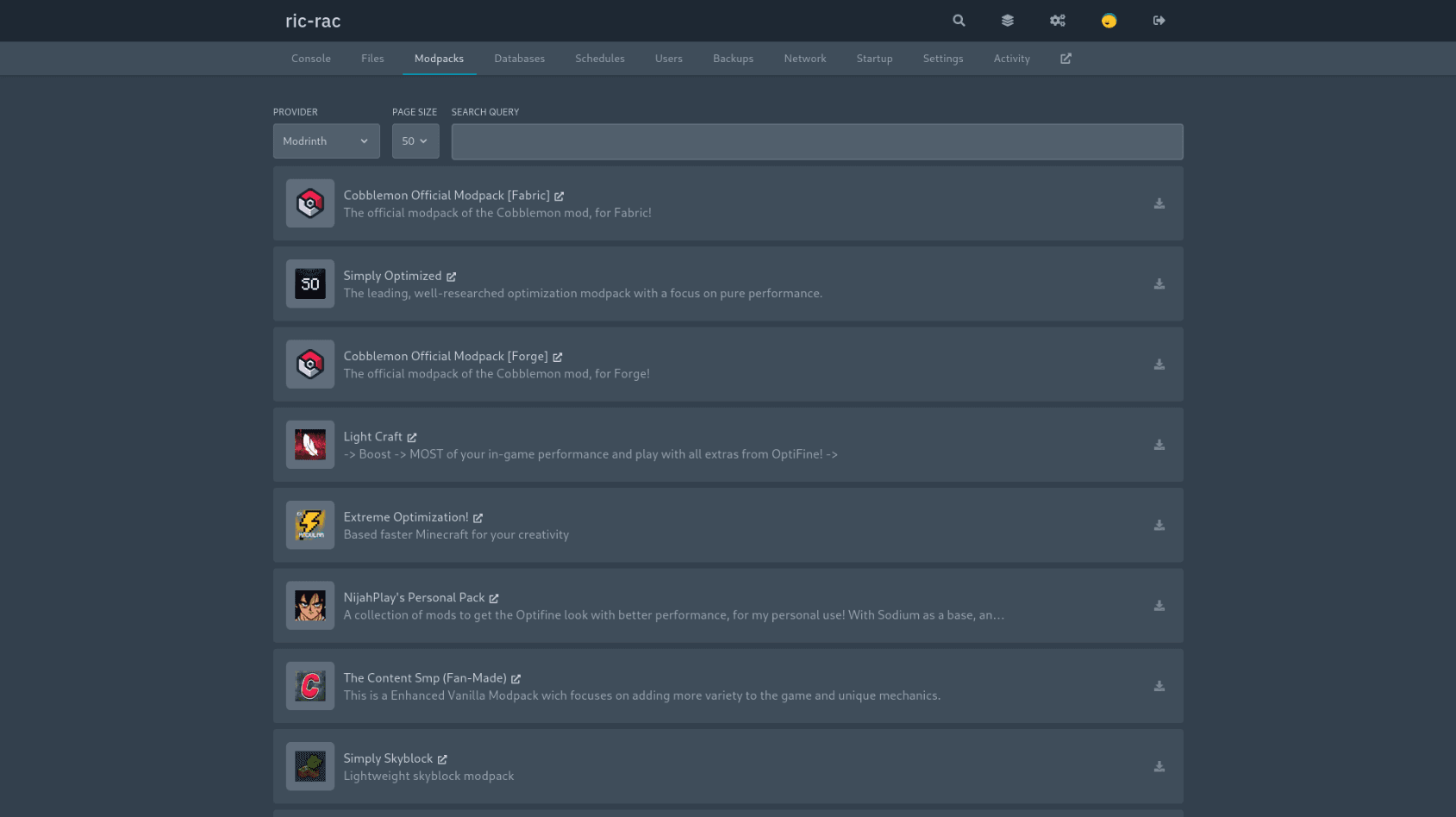Image resolution: width=1456 pixels, height=817 pixels.
Task: Switch to the Backups tab
Action: pos(733,58)
